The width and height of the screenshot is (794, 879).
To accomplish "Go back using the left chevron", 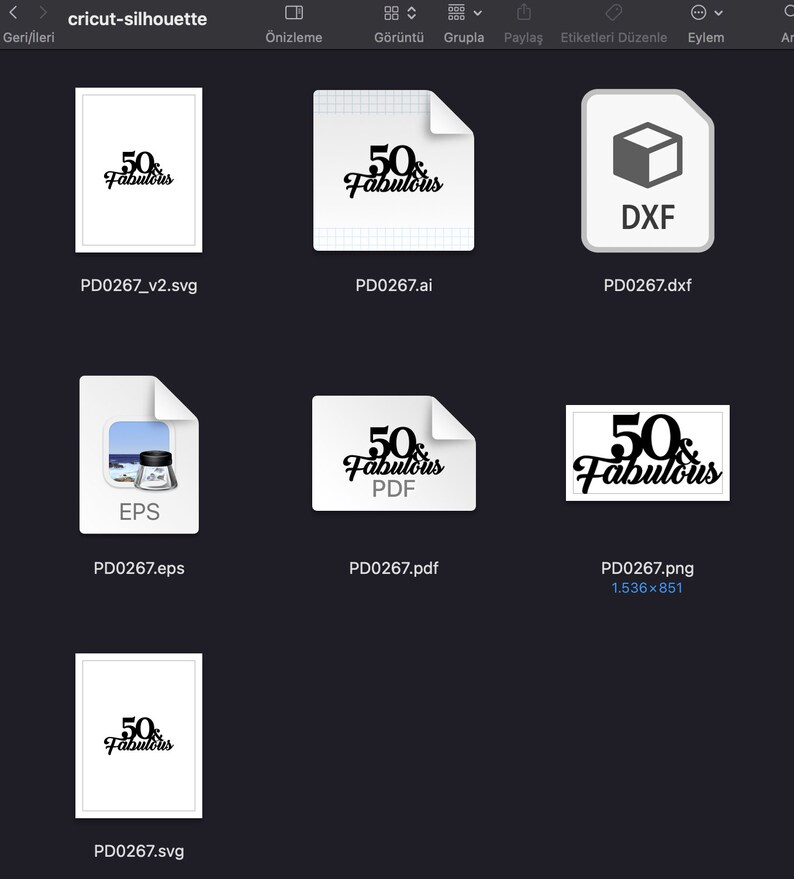I will click(13, 12).
